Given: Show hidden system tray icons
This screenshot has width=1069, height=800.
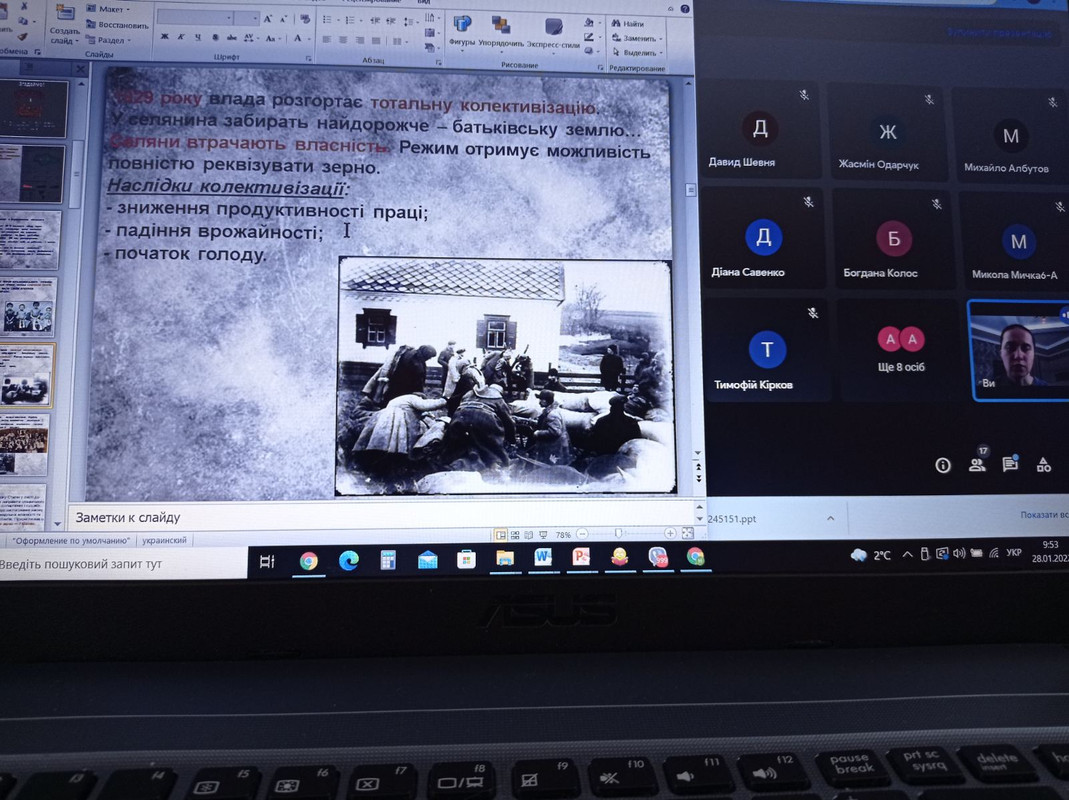Looking at the screenshot, I should 907,554.
